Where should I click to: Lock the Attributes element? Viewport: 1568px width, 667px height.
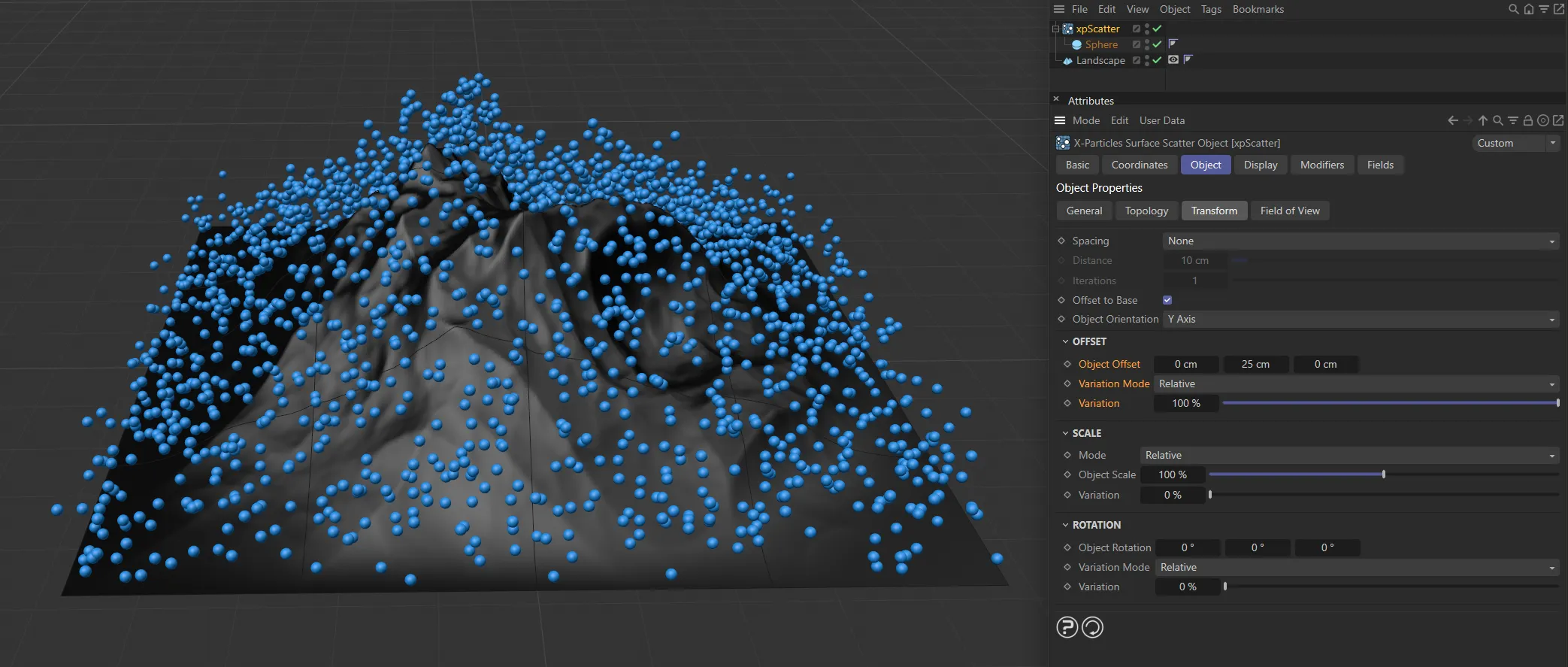point(1528,120)
